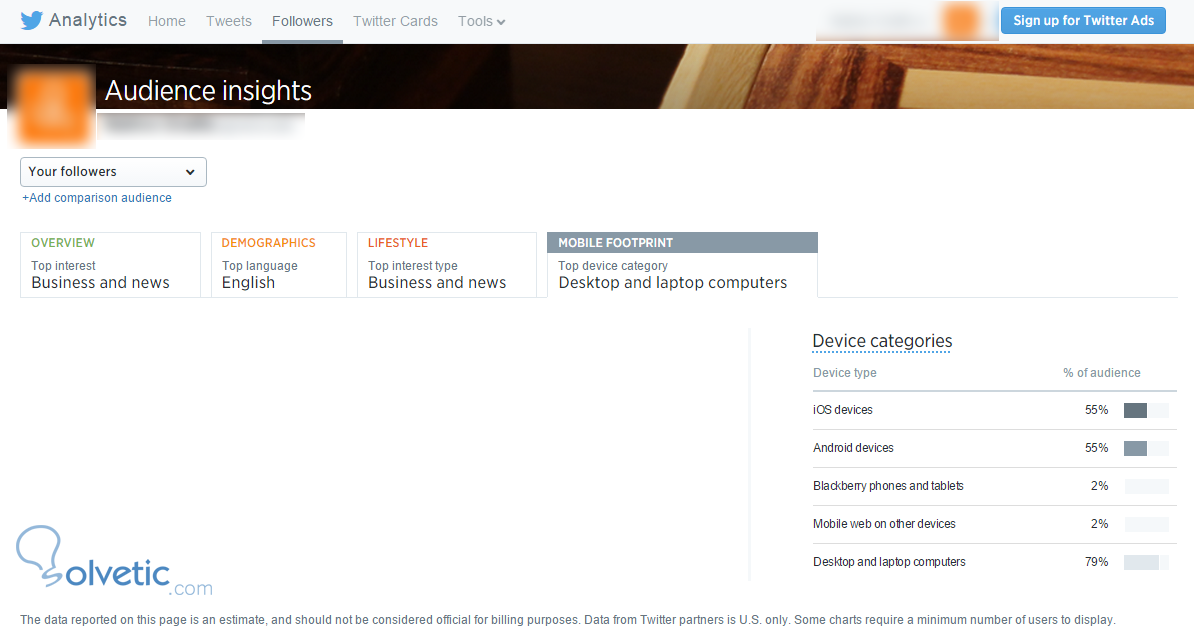Click the iOS devices percentage bar
This screenshot has width=1194, height=644.
(x=1146, y=410)
